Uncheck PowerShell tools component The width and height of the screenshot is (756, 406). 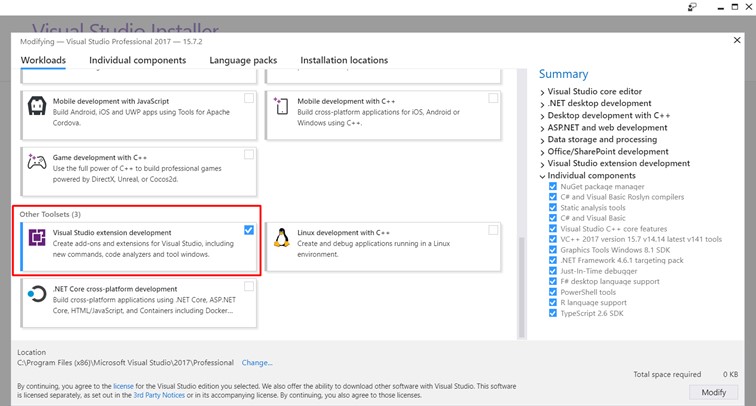[553, 292]
